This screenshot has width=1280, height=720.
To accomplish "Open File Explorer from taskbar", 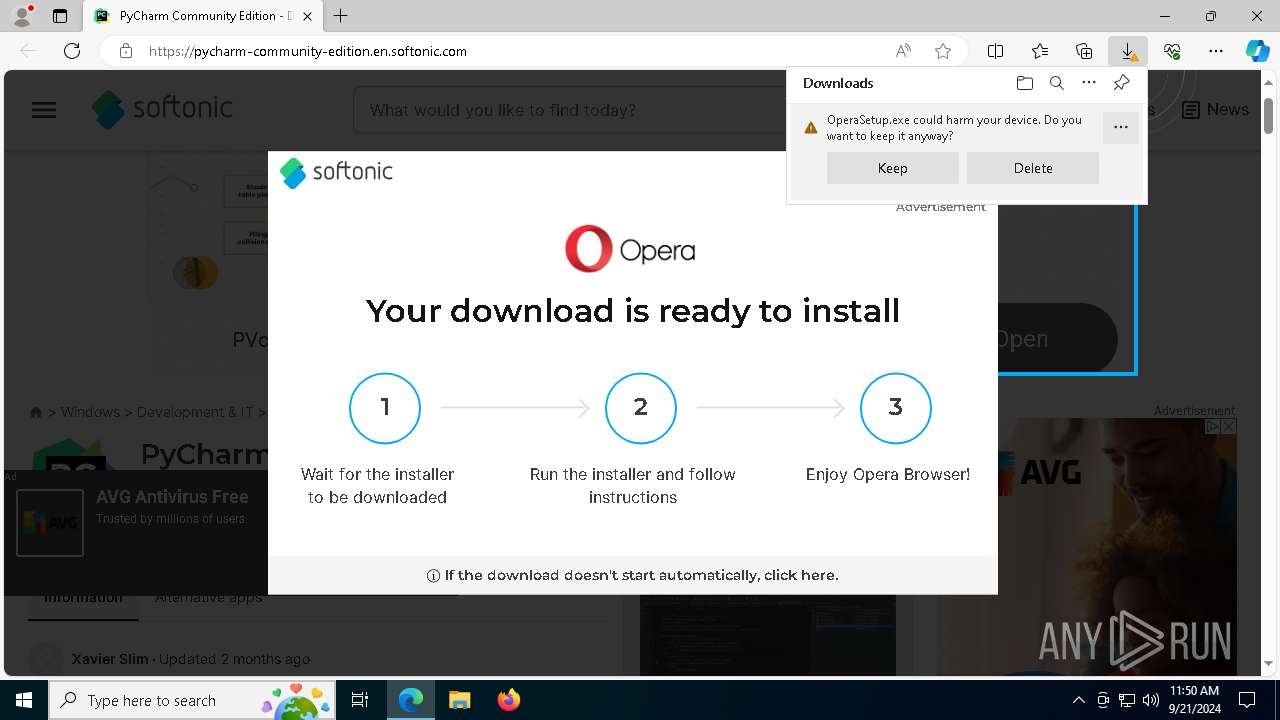I will pos(459,700).
